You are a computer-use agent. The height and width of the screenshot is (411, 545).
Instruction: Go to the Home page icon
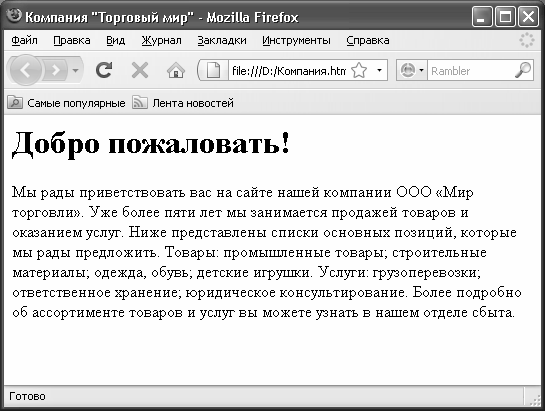[176, 71]
